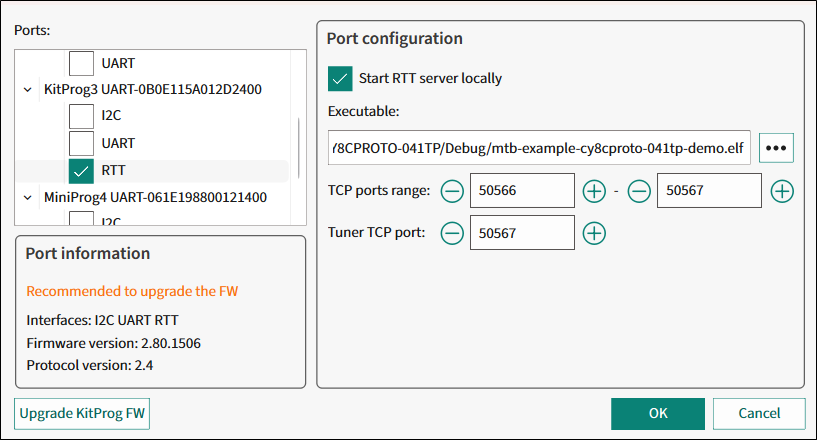Click the Executable path field

pyautogui.click(x=539, y=148)
